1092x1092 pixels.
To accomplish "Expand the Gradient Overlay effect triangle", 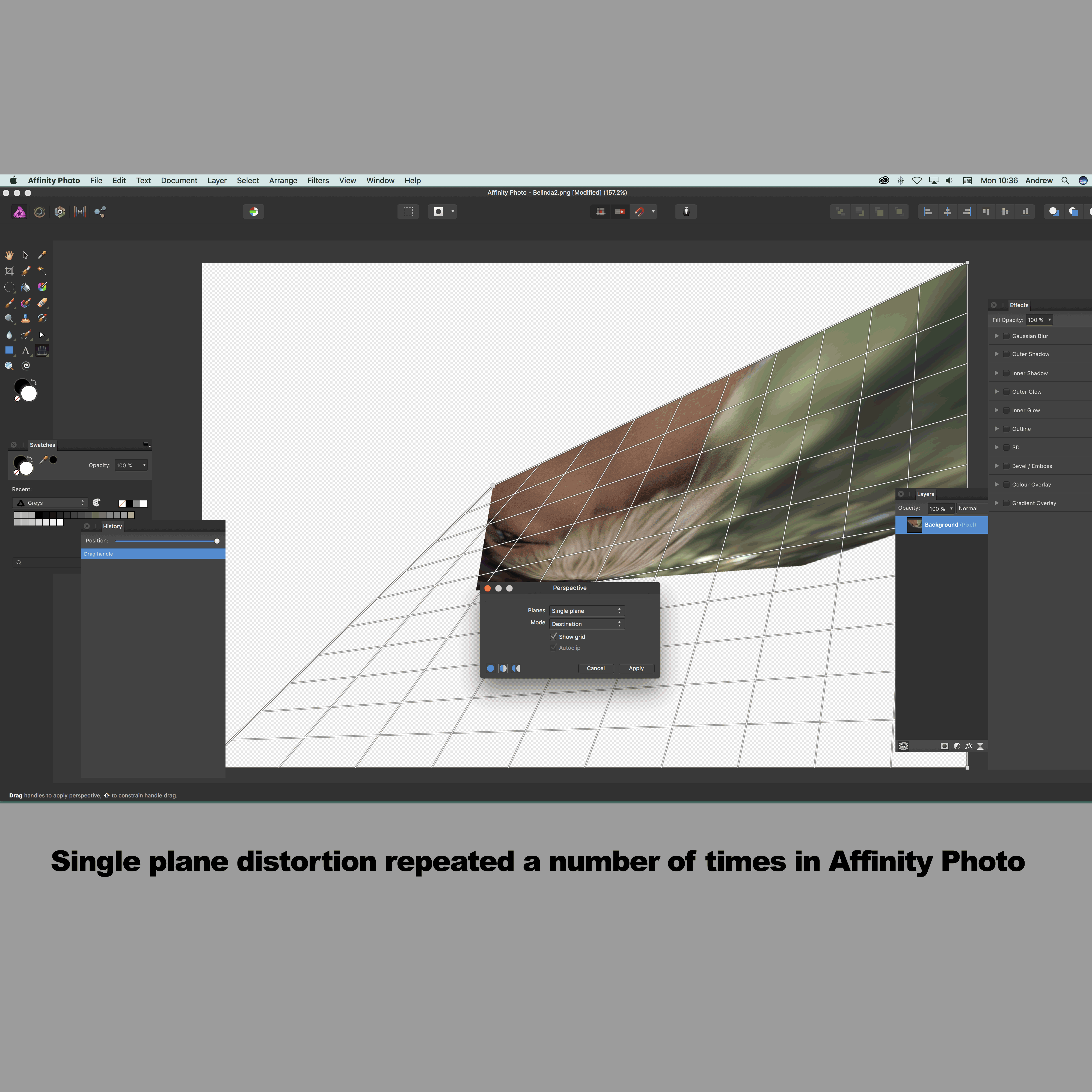I will coord(996,503).
